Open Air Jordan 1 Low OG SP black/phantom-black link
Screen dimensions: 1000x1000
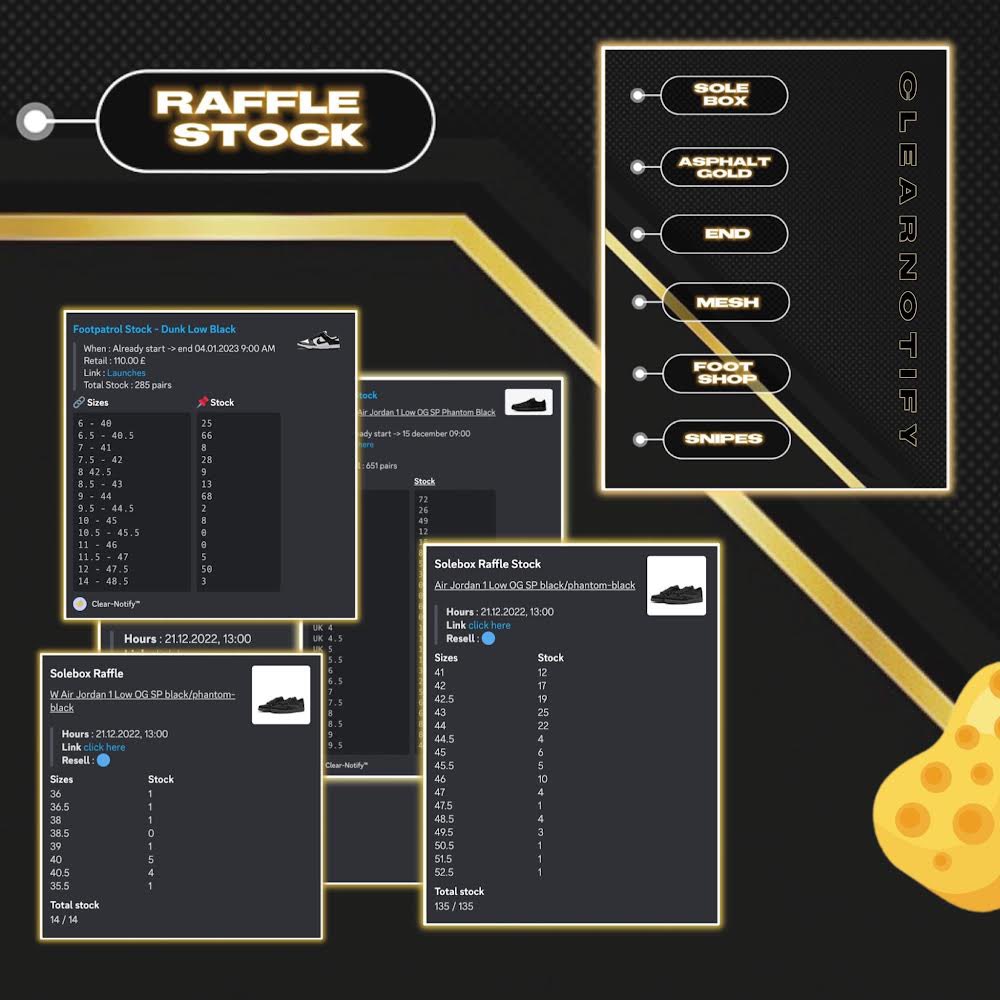(534, 585)
